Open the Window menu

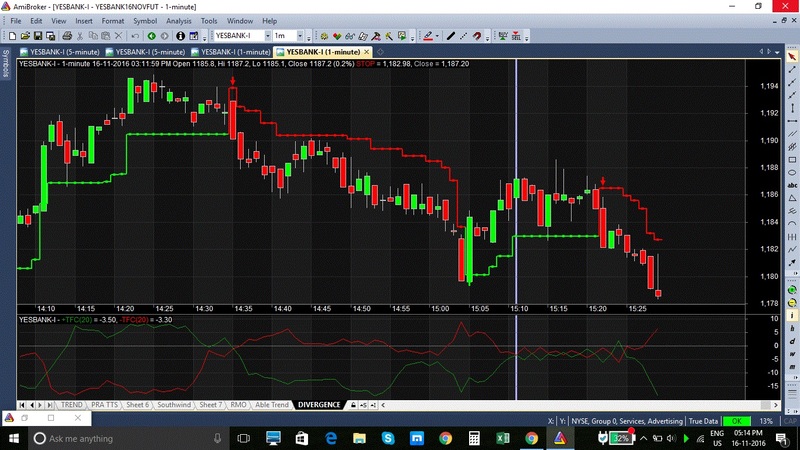click(240, 21)
